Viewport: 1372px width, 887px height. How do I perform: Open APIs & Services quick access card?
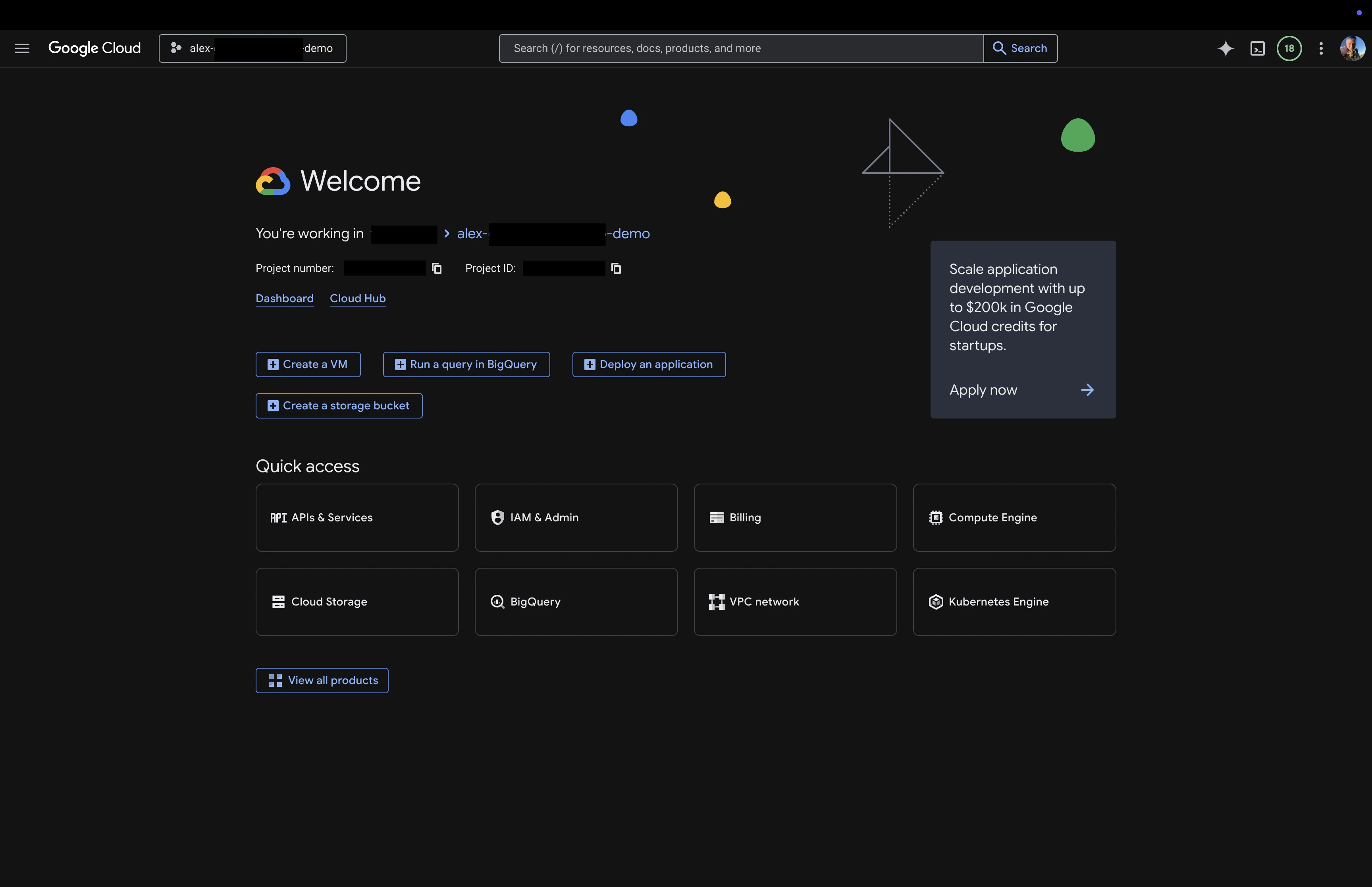click(x=357, y=518)
